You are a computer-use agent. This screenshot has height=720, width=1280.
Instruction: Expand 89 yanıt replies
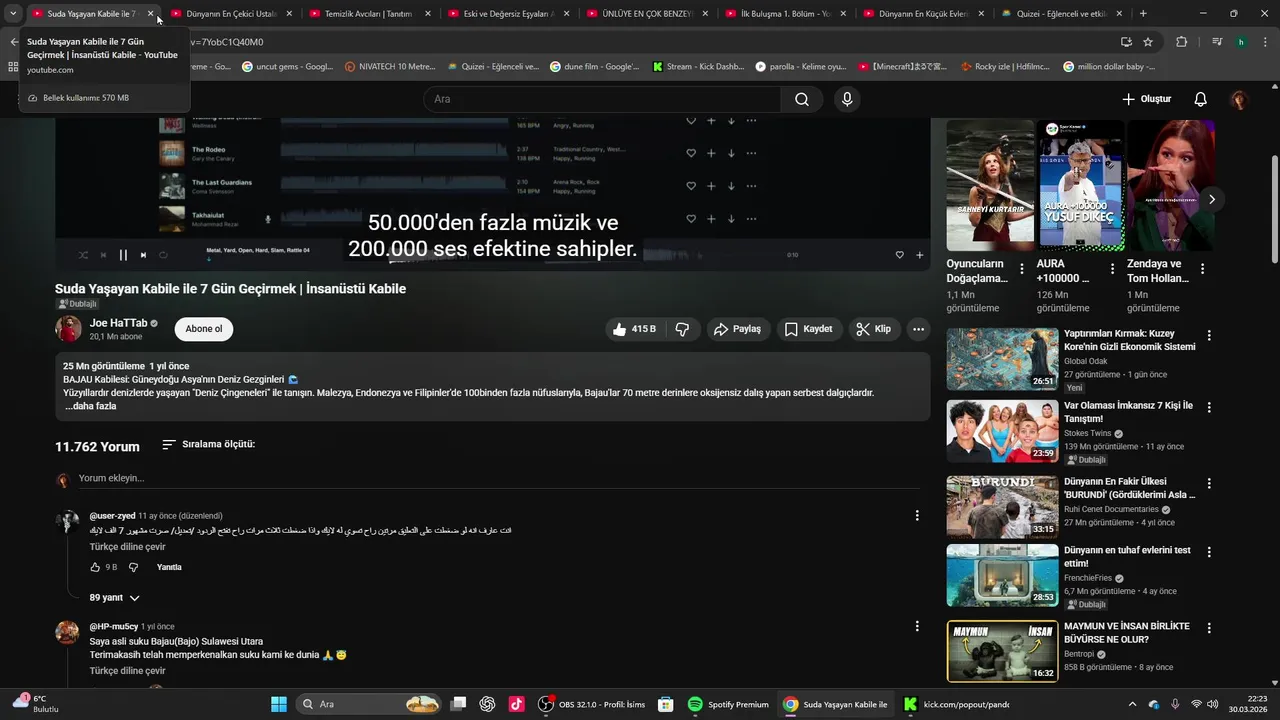(x=114, y=597)
